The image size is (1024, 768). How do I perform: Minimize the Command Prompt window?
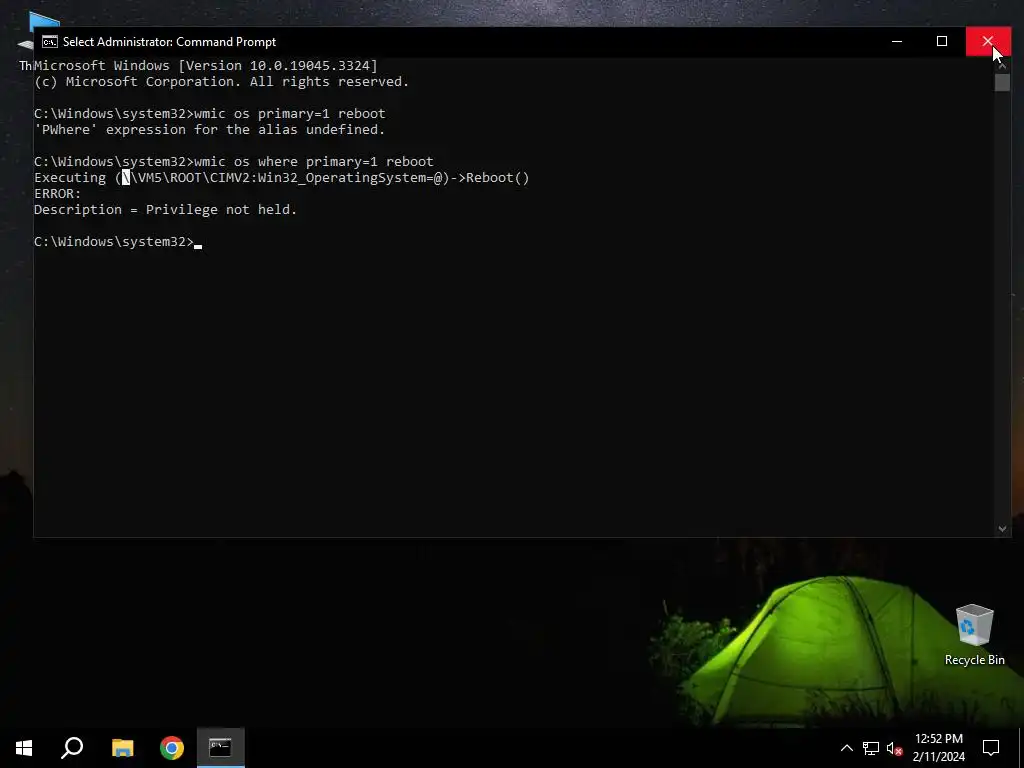(897, 42)
